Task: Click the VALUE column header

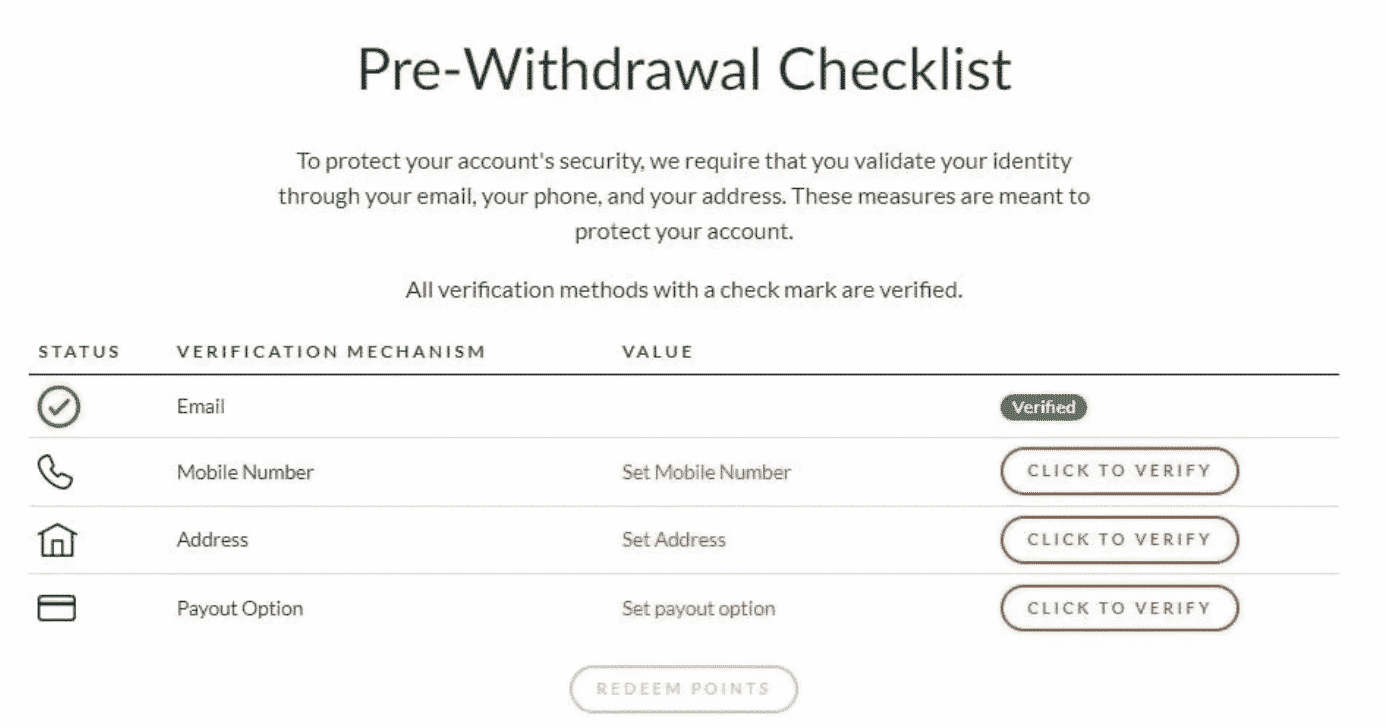Action: pyautogui.click(x=657, y=352)
